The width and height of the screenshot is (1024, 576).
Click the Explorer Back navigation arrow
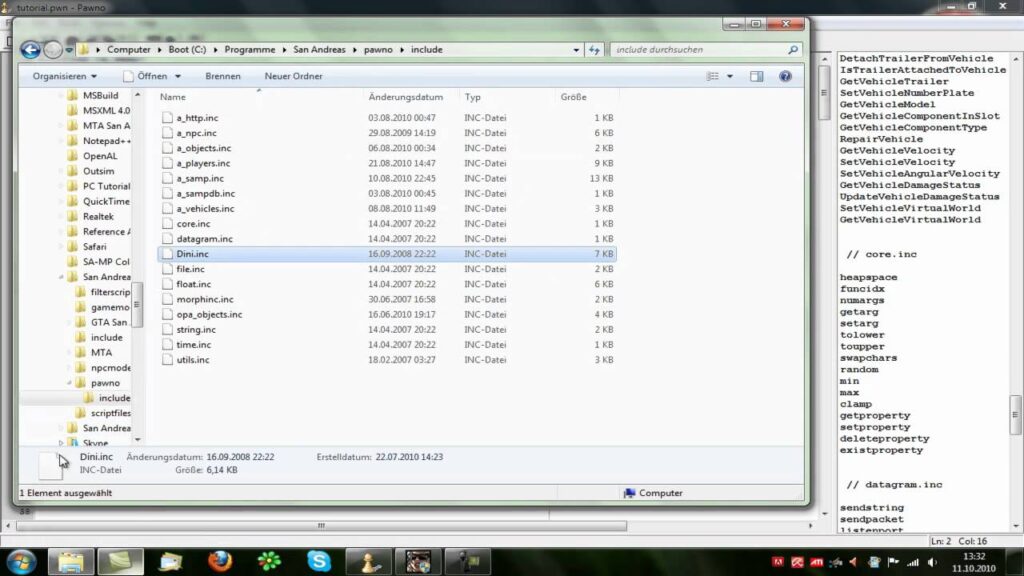click(x=30, y=50)
